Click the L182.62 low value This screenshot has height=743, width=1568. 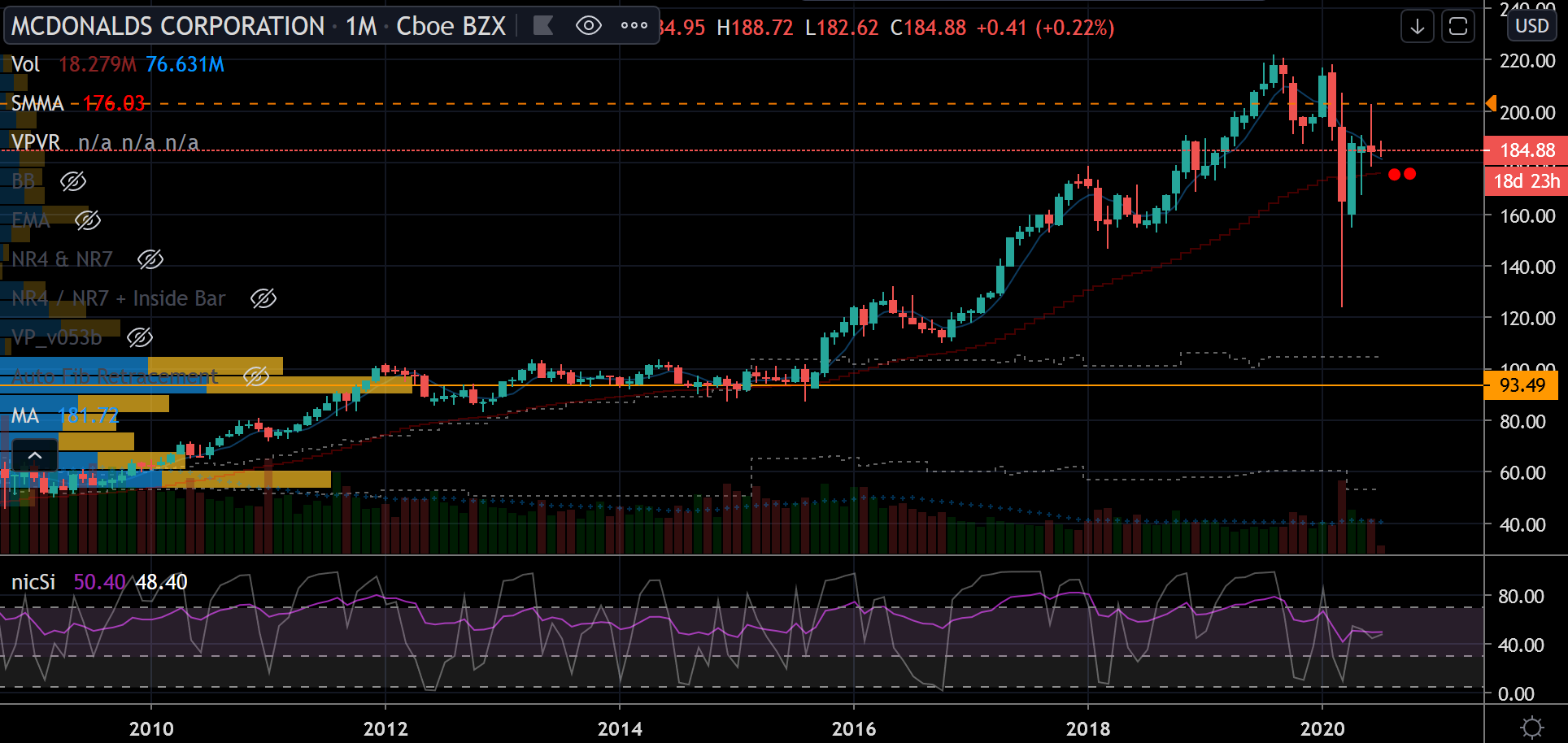842,28
